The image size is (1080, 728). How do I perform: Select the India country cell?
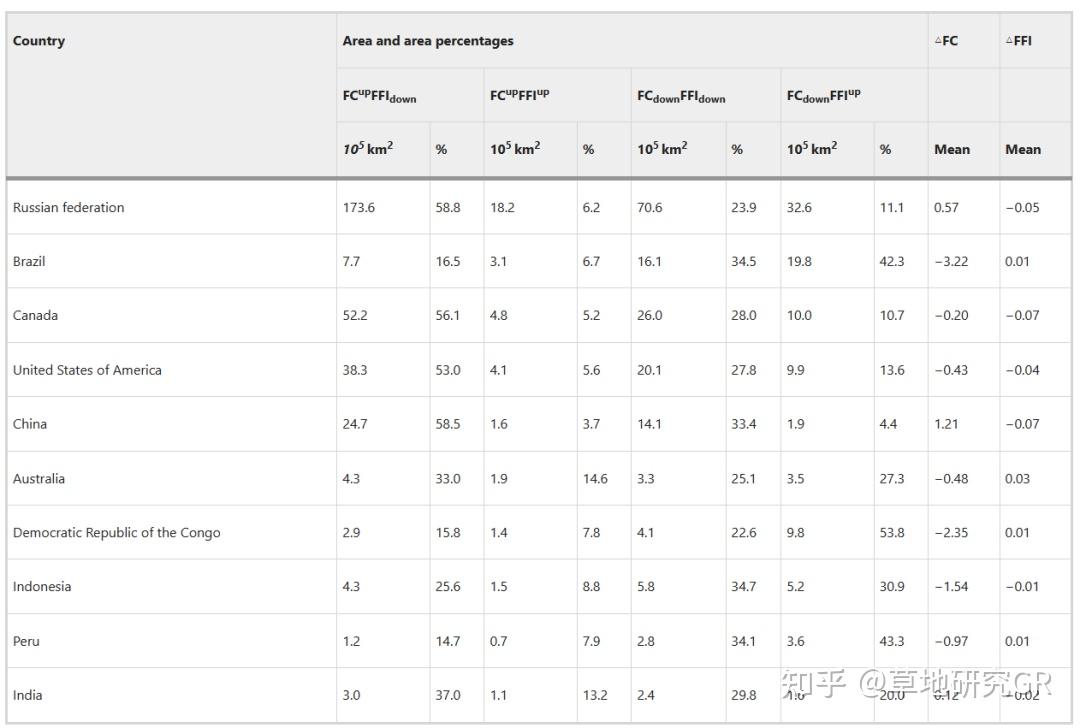point(28,695)
